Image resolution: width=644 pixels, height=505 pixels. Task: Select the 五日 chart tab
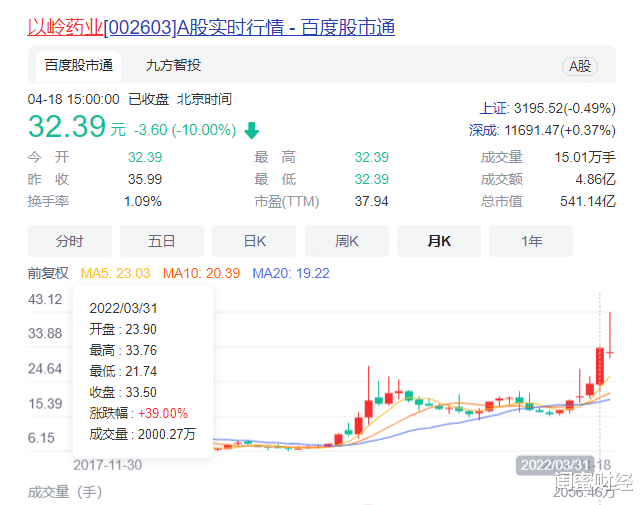162,241
